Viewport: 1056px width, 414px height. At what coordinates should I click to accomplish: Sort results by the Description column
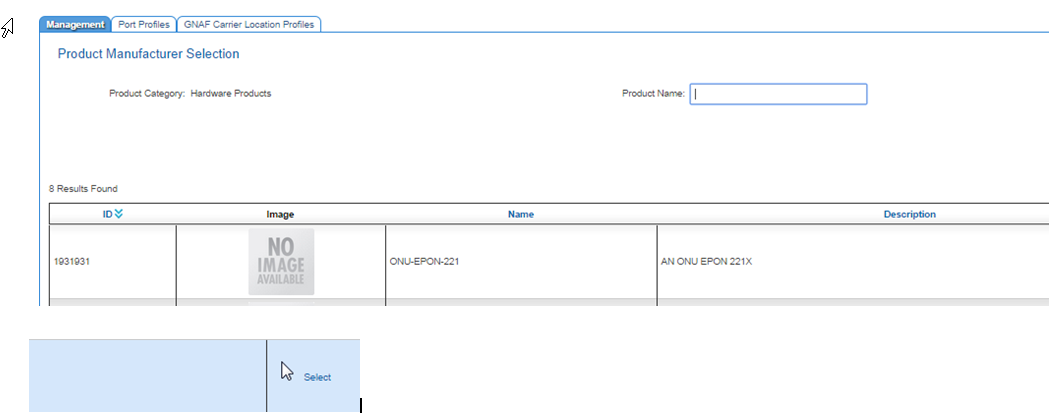[x=909, y=214]
